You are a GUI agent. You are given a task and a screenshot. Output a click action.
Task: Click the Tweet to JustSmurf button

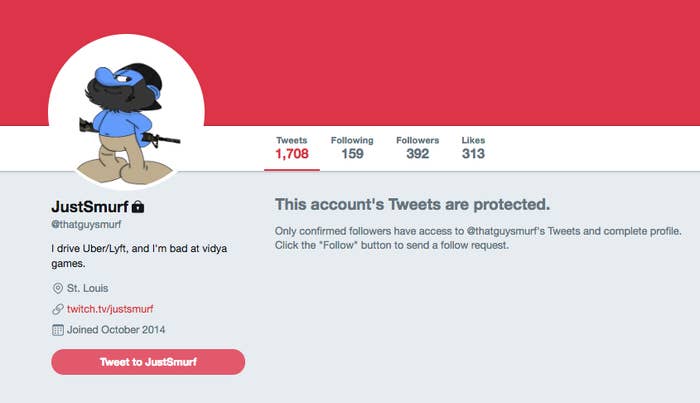click(x=148, y=362)
